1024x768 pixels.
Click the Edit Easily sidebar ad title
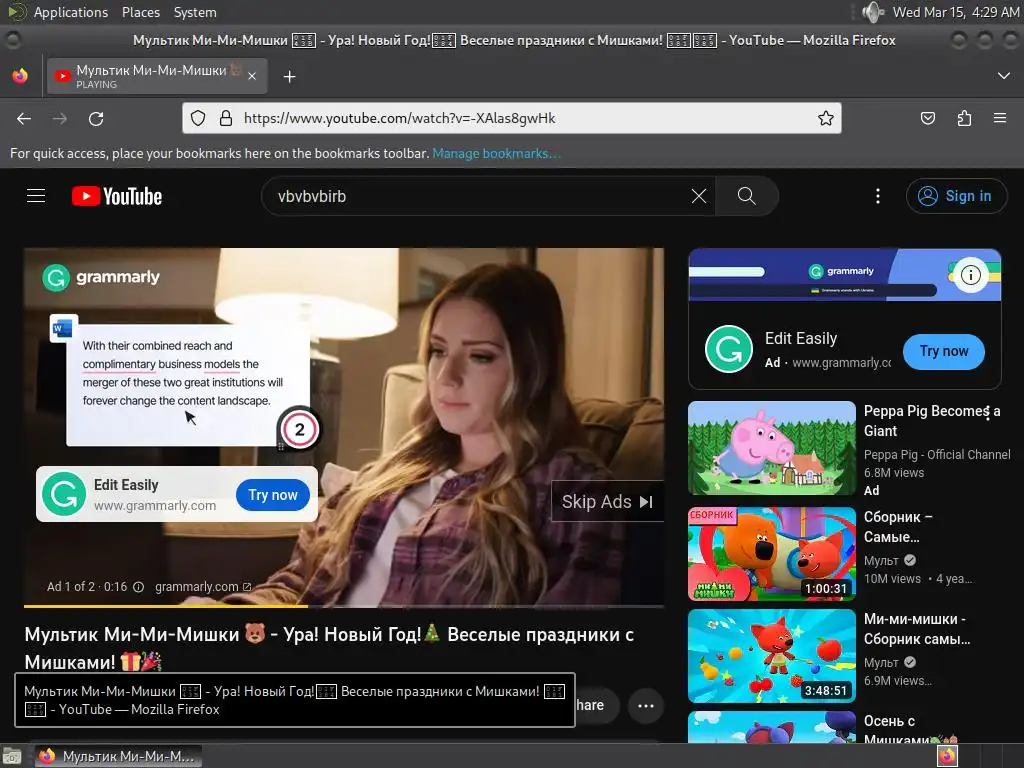click(x=801, y=338)
